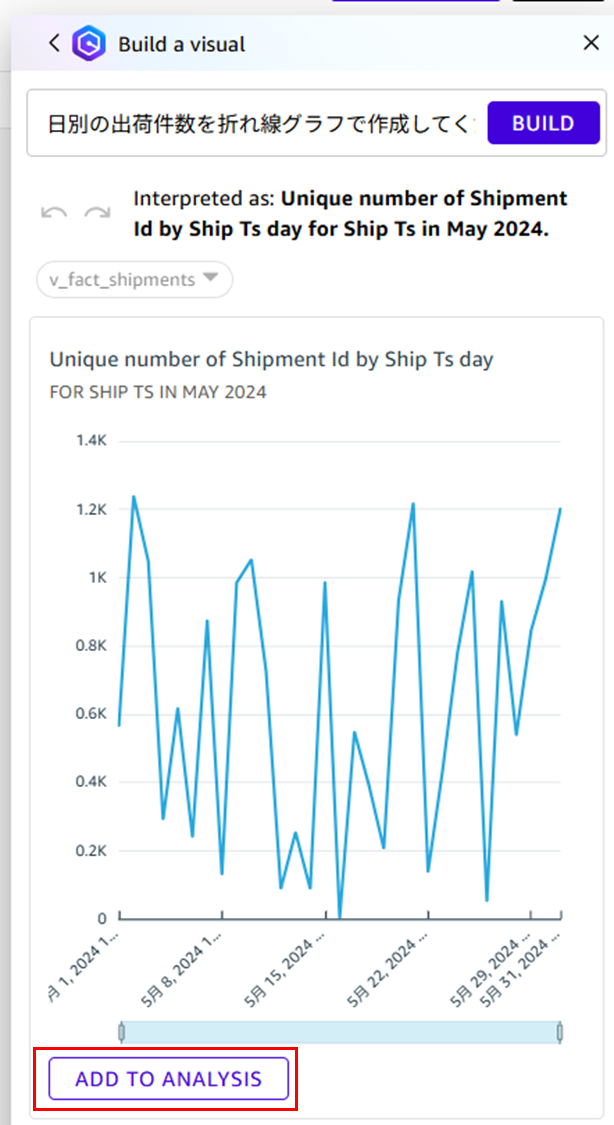The width and height of the screenshot is (614, 1125).
Task: Click the Japanese prompt input field
Action: [x=258, y=124]
